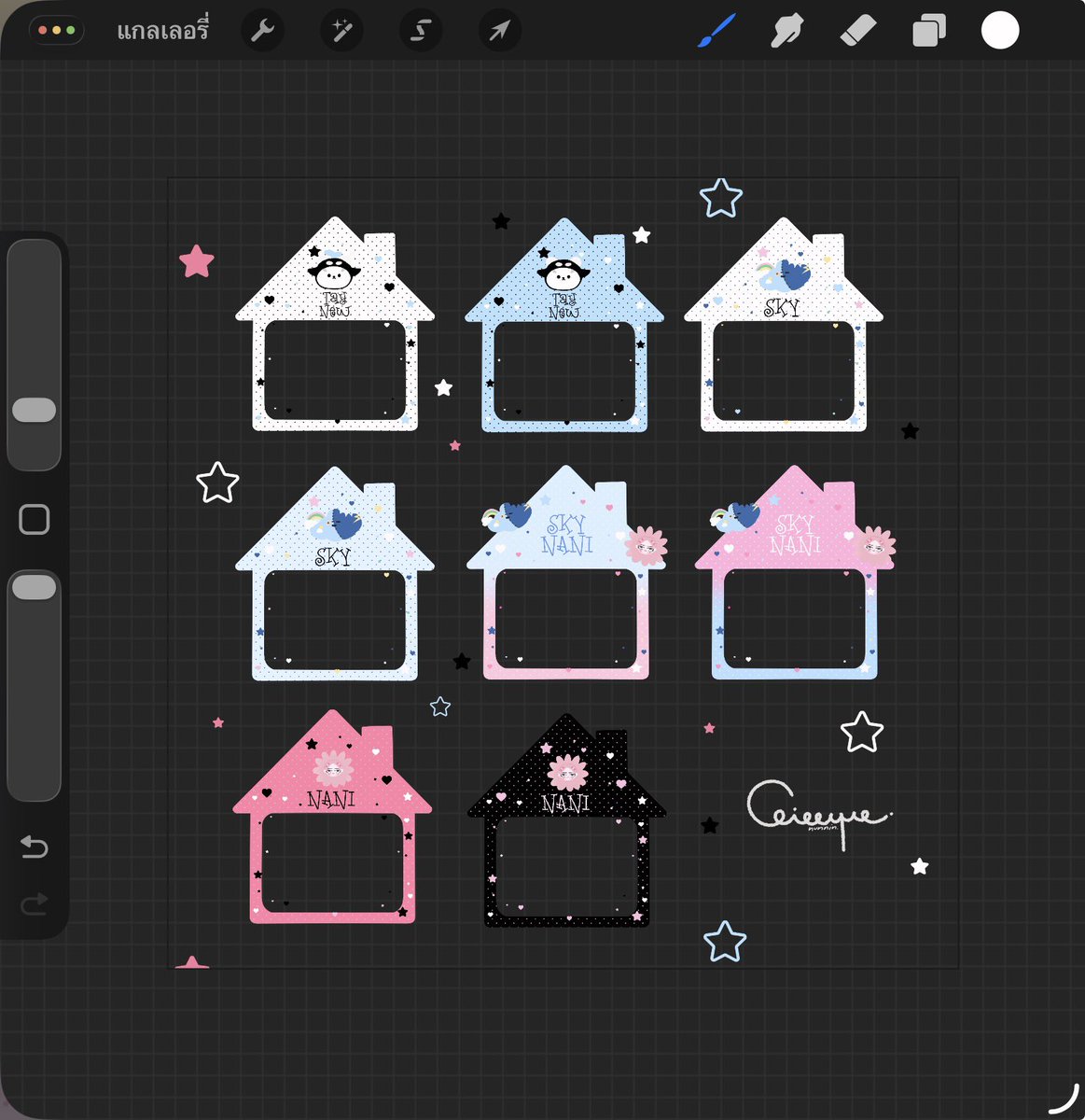Screen dimensions: 1085x1120
Task: Open the Actions wrench menu
Action: click(x=262, y=32)
